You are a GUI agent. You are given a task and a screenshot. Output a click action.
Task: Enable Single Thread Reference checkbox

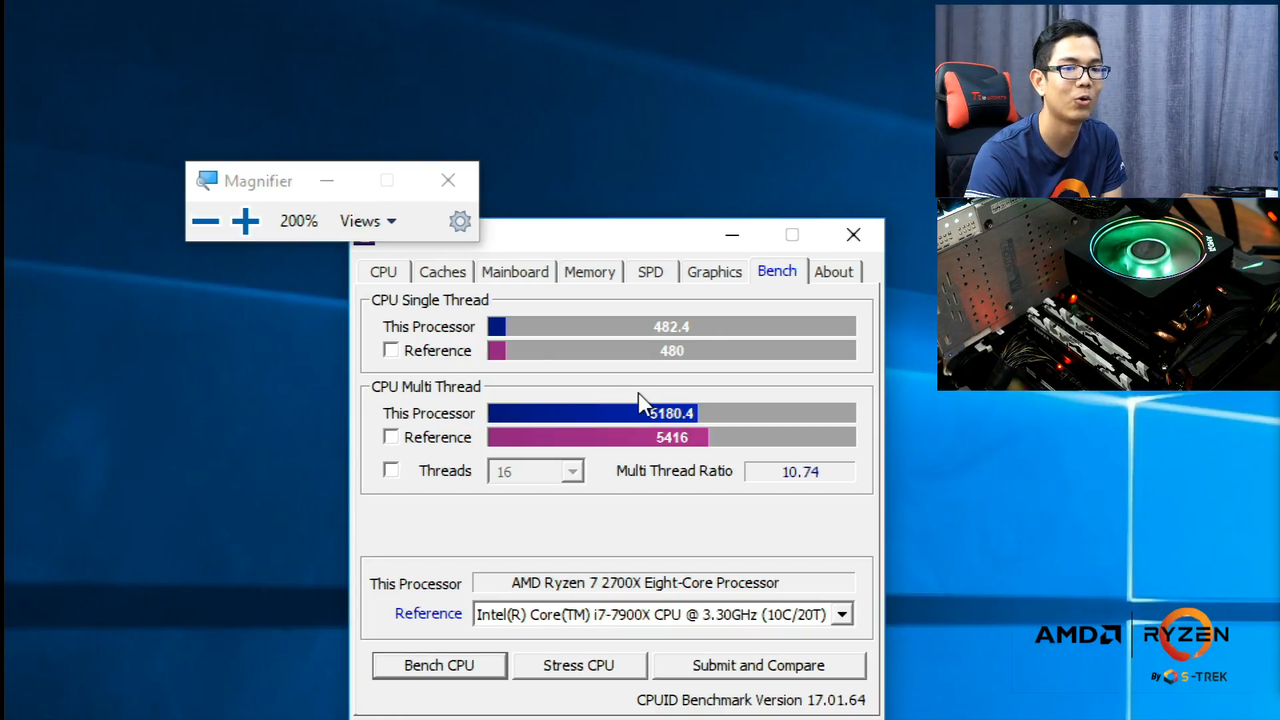pyautogui.click(x=391, y=350)
